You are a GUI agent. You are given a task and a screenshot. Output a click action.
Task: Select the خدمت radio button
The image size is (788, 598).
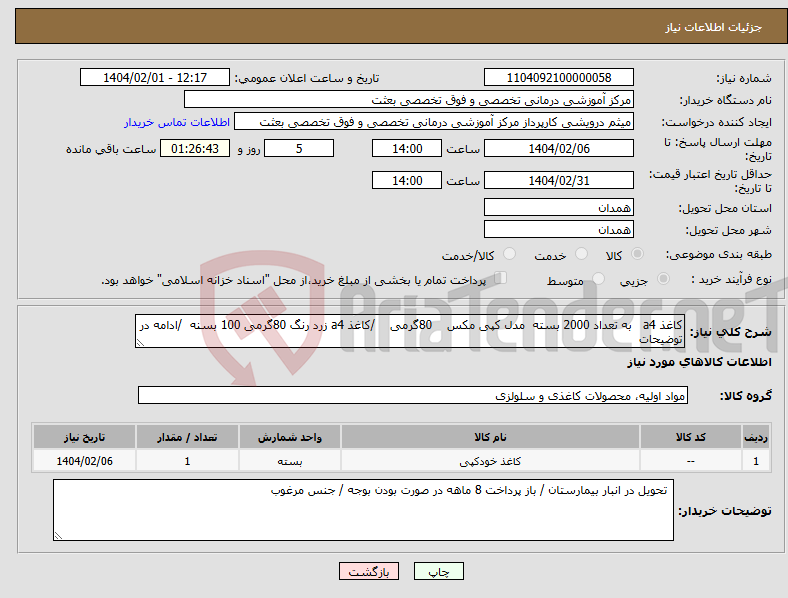pos(581,254)
